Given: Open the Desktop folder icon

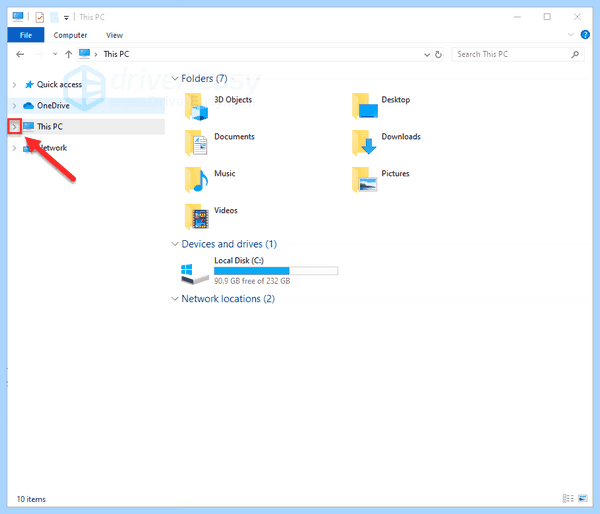Looking at the screenshot, I should 365,106.
